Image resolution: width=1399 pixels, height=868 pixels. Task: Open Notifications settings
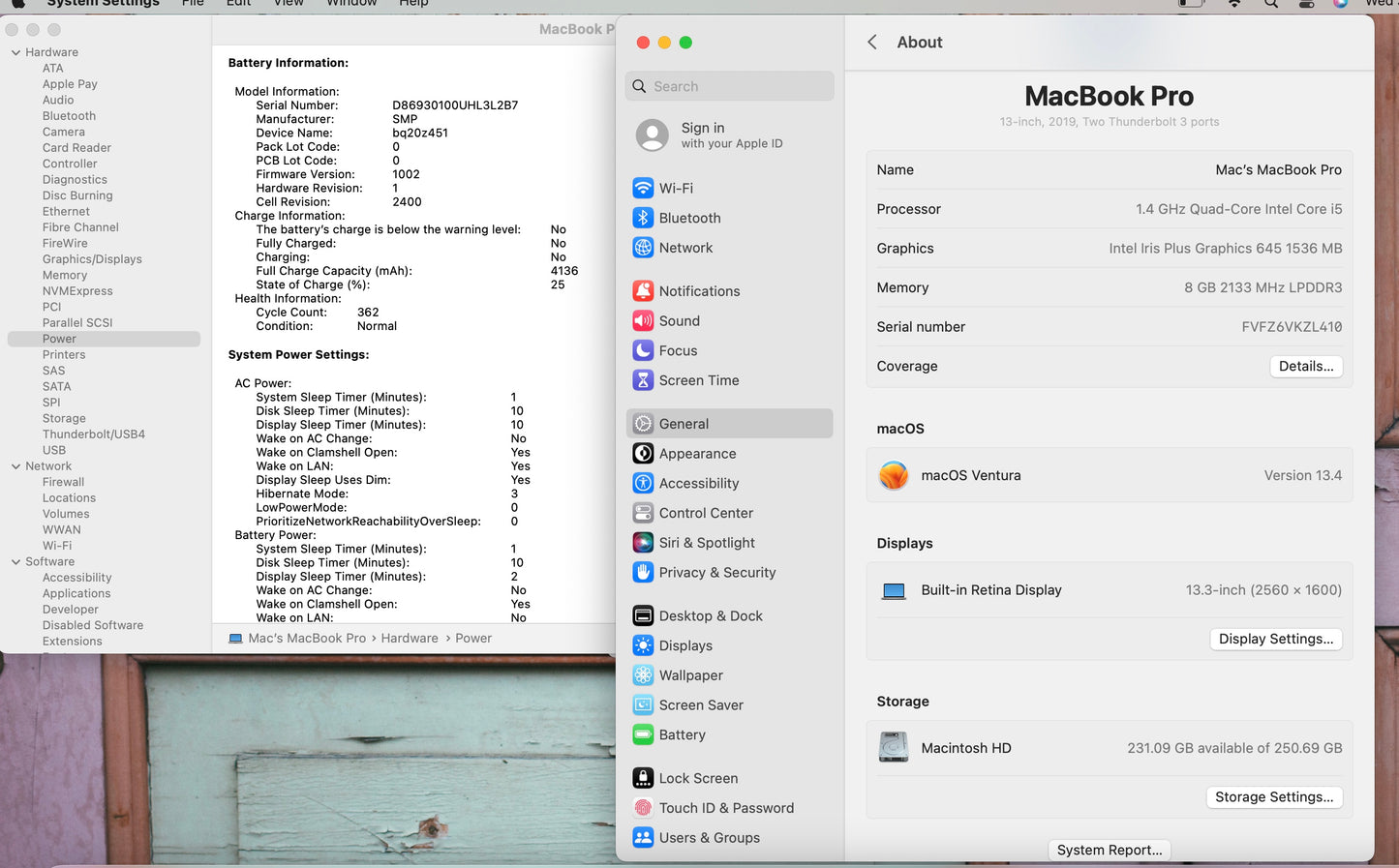[698, 290]
